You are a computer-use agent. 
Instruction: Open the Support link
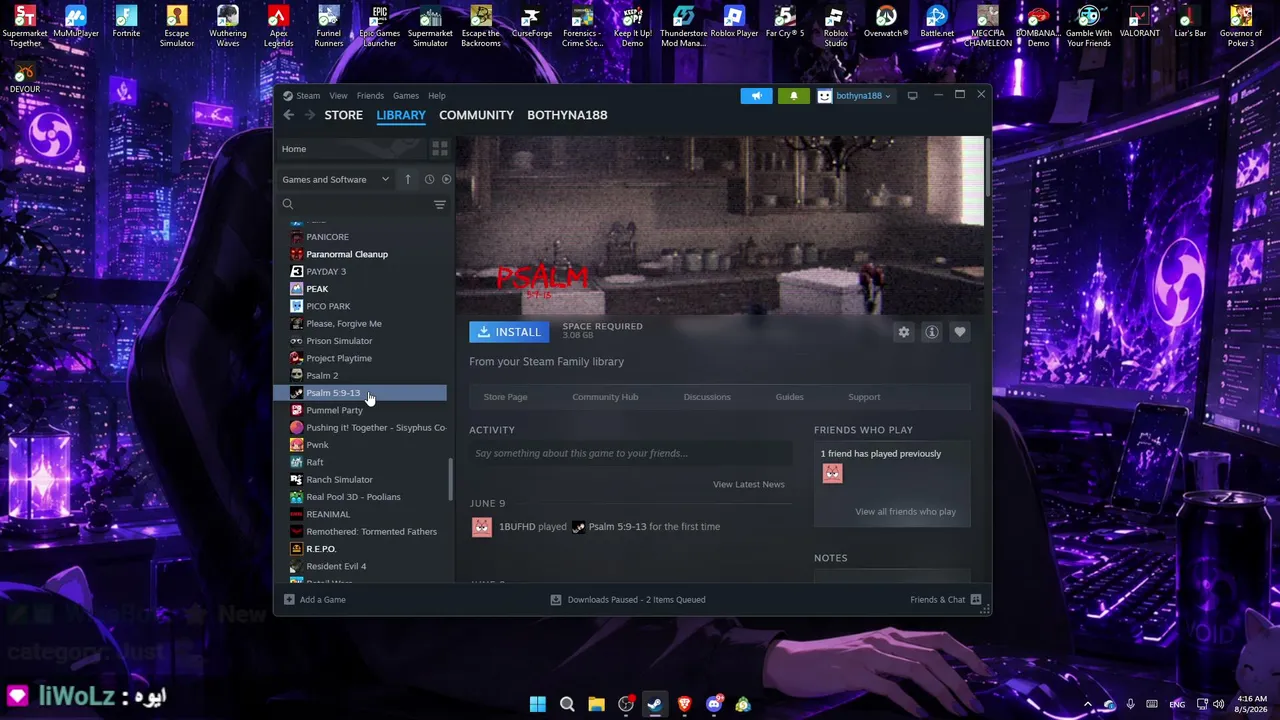tap(864, 397)
